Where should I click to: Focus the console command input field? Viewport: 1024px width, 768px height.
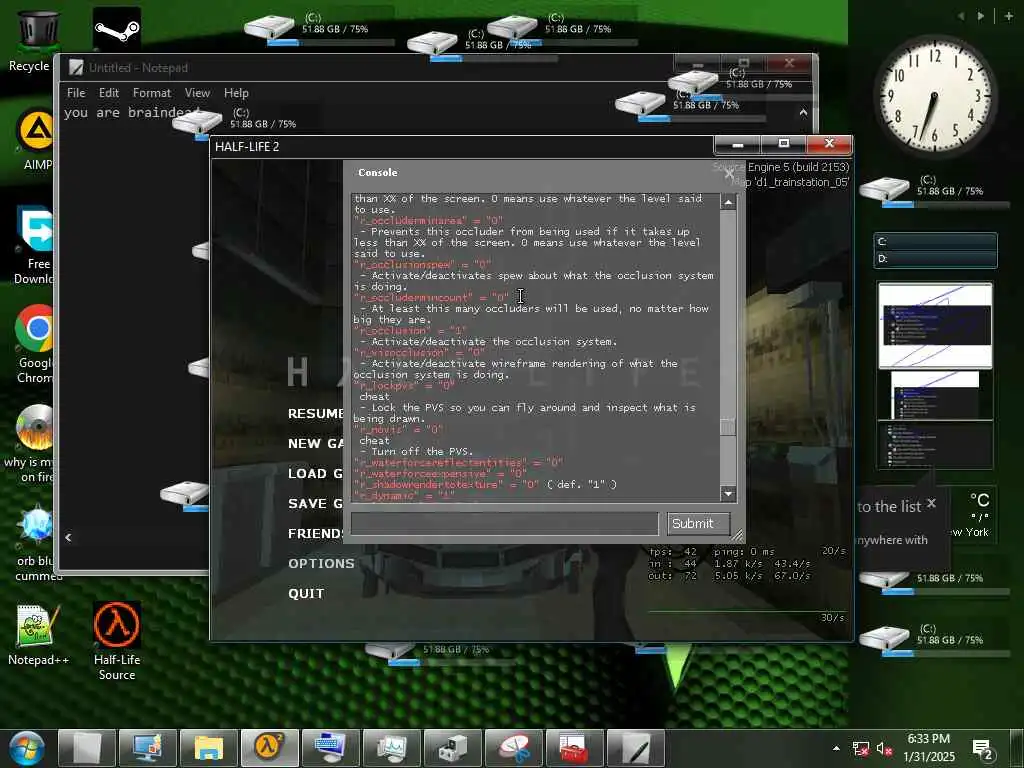pyautogui.click(x=504, y=523)
